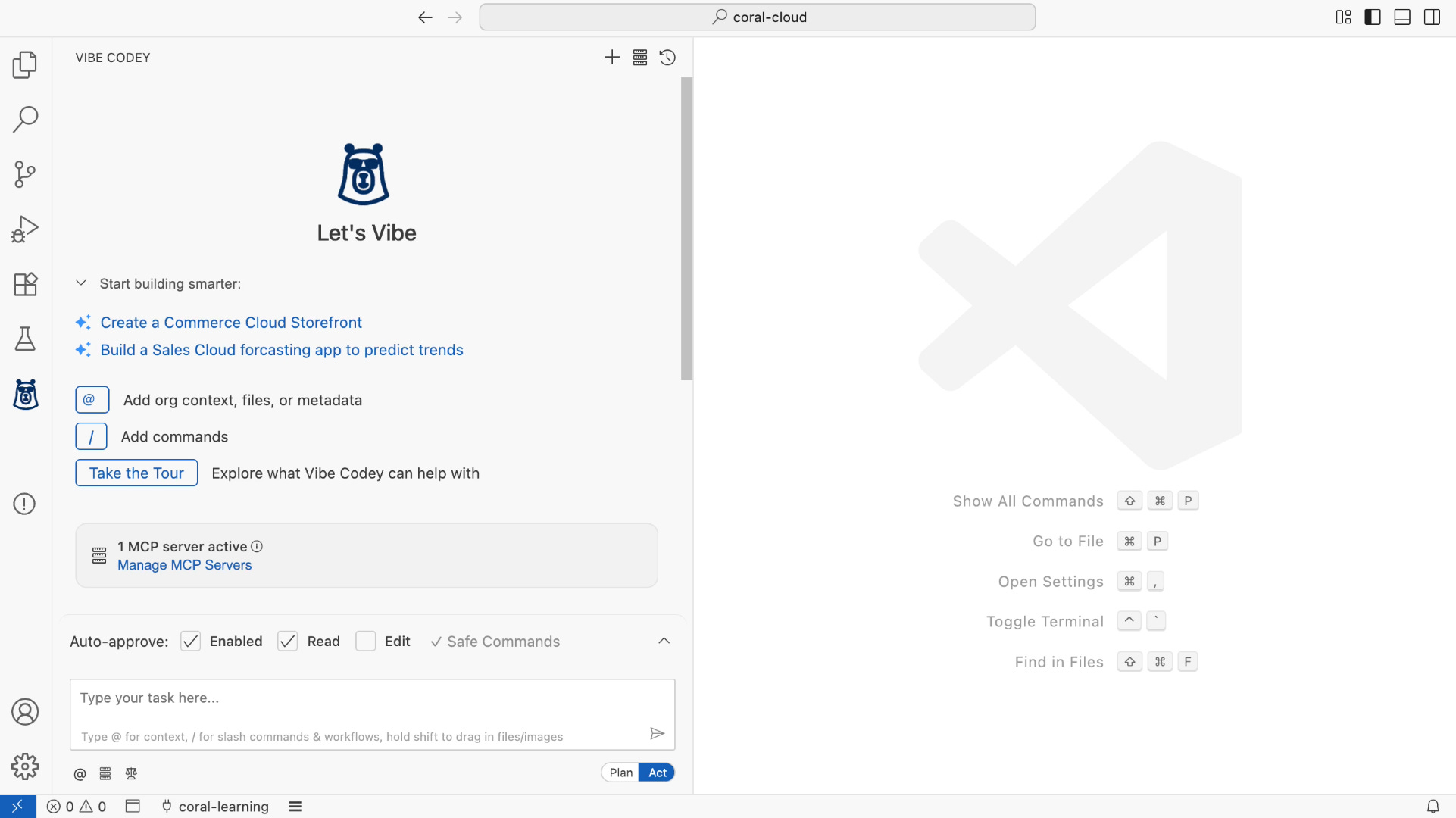The height and width of the screenshot is (818, 1456).
Task: Open the coral-cloud command center search box
Action: [758, 17]
